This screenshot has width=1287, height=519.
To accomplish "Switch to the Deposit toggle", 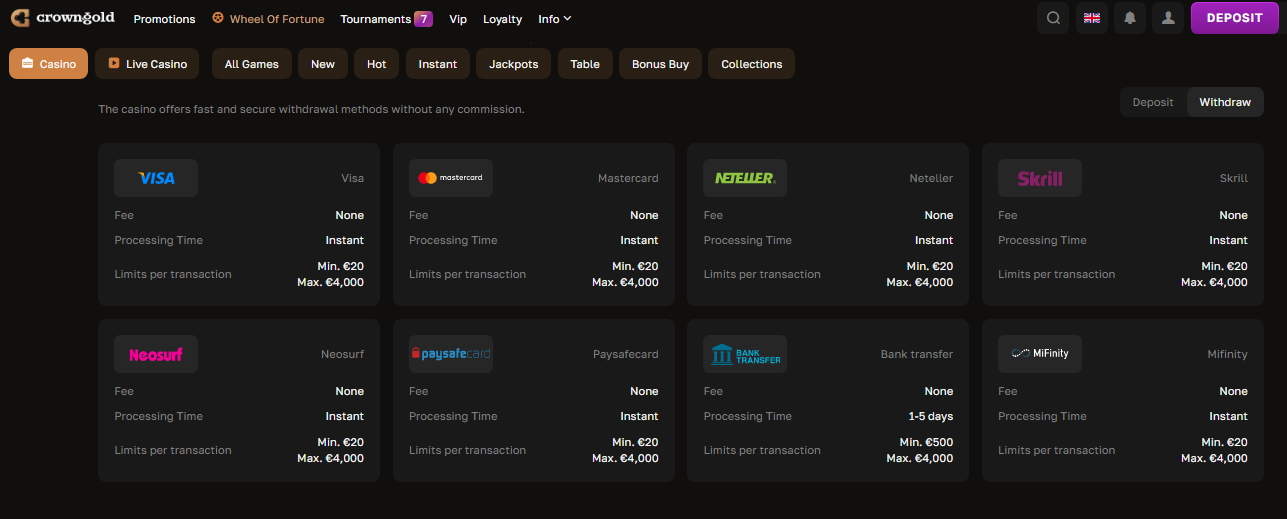I will (x=1152, y=102).
